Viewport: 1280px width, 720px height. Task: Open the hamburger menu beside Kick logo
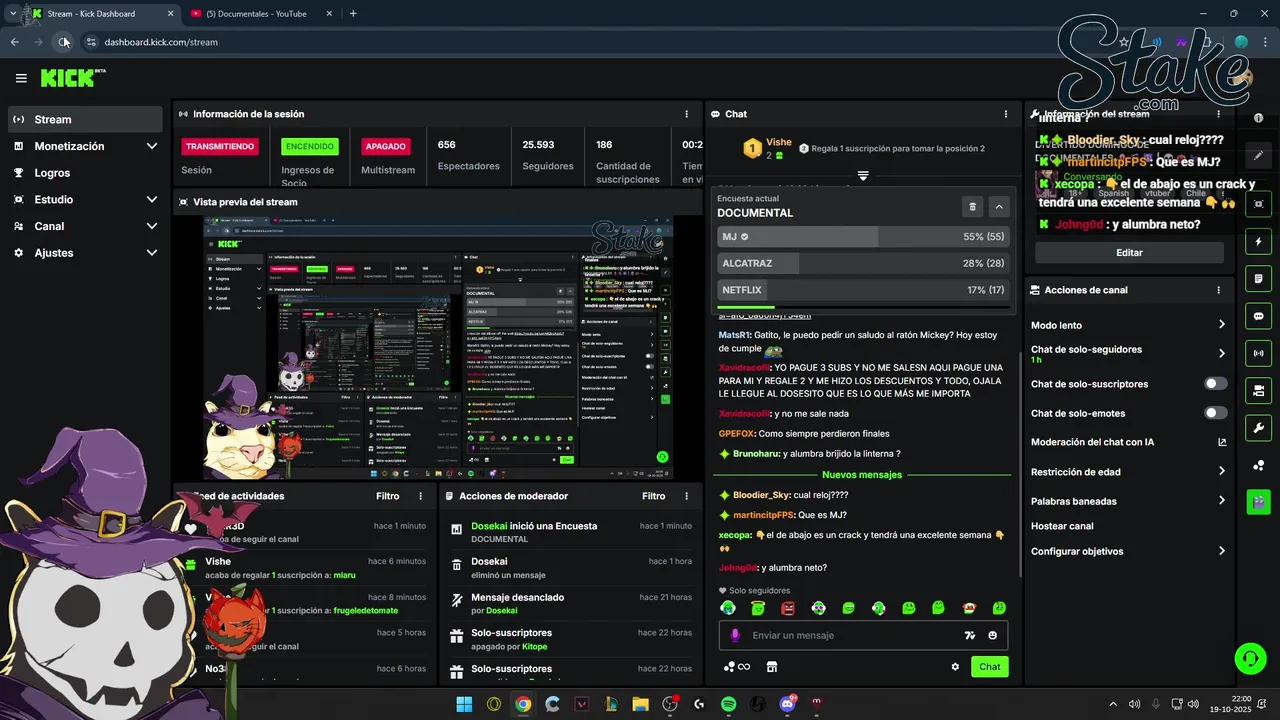21,78
